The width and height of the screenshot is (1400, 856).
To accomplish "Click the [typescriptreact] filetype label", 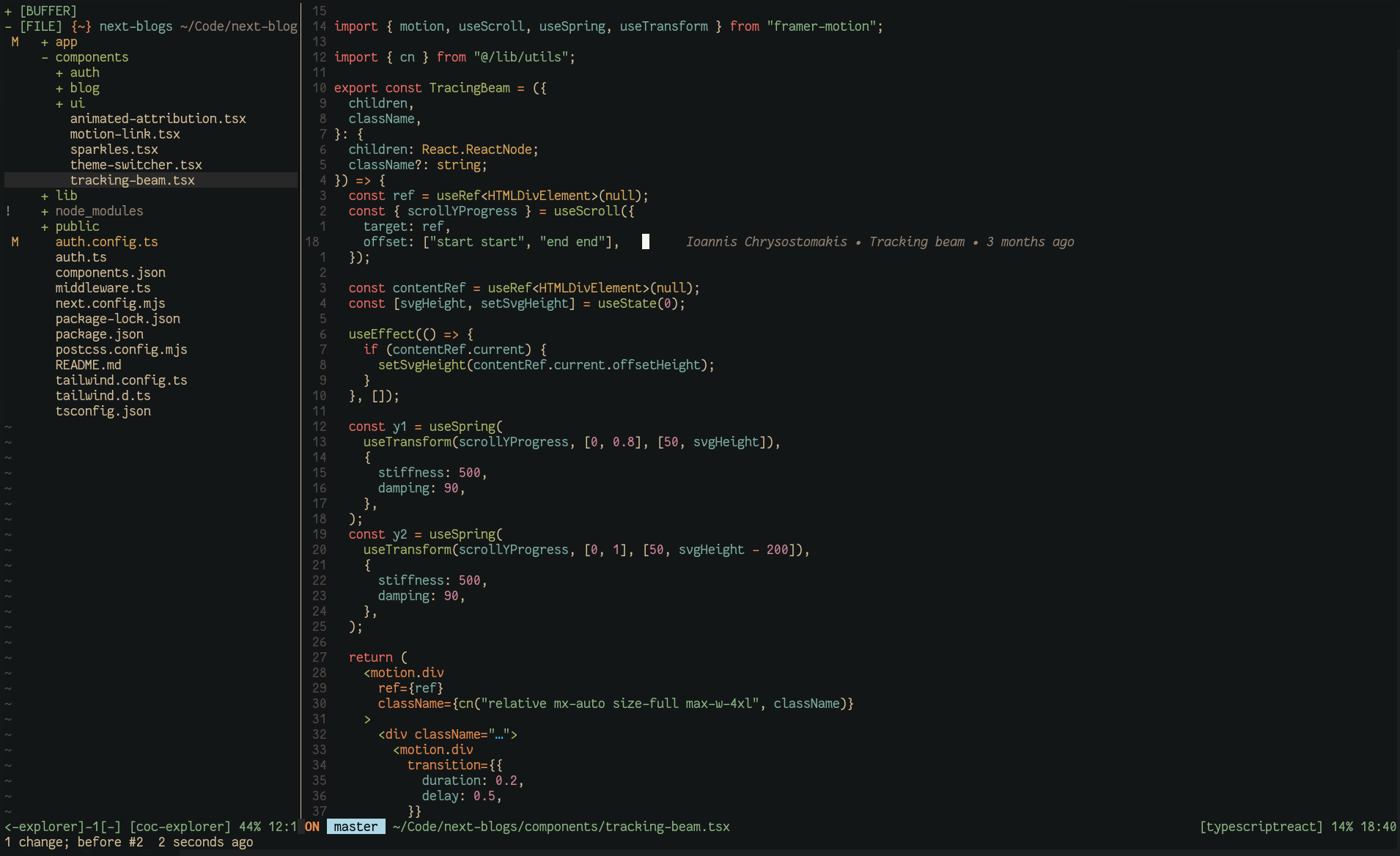I will pos(1261,827).
